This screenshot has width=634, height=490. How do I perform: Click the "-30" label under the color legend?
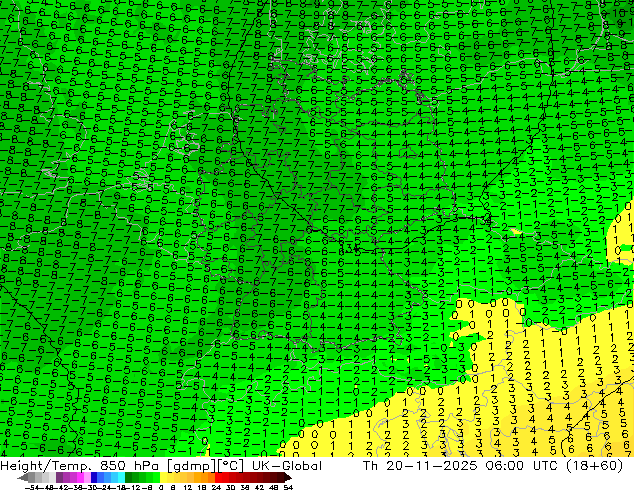tap(91, 487)
